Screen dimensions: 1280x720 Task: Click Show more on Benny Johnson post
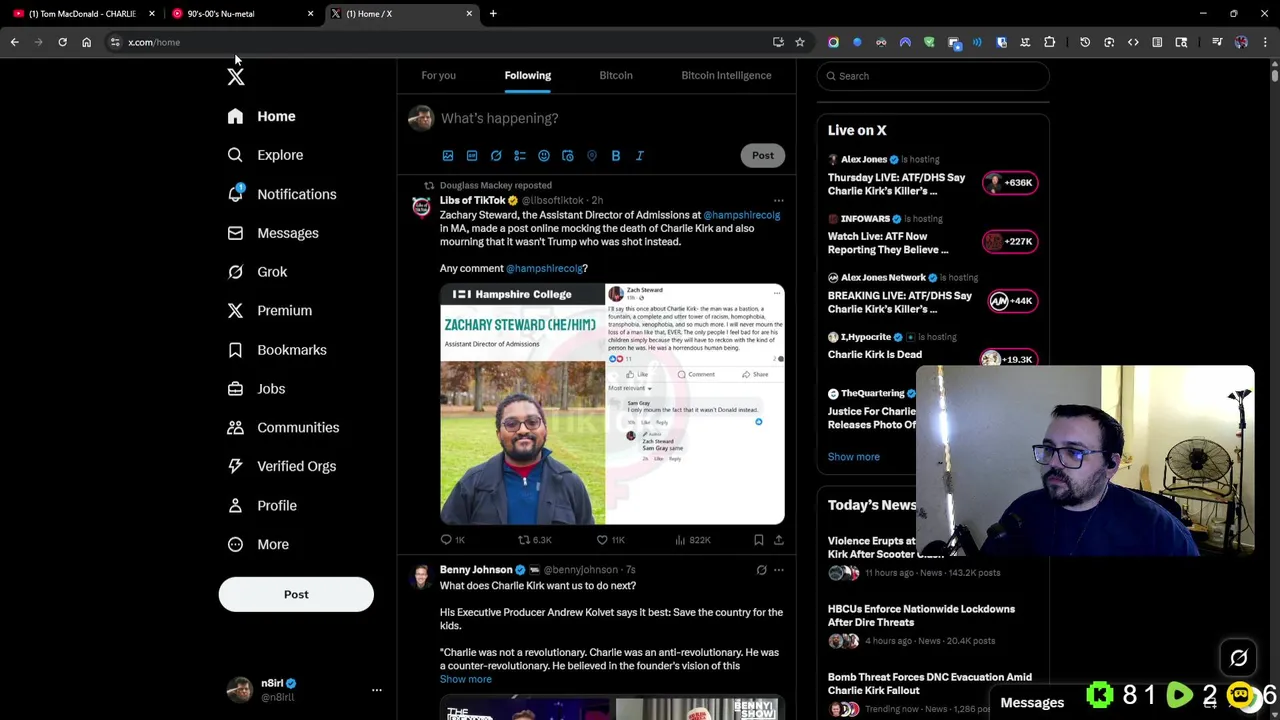(x=465, y=679)
